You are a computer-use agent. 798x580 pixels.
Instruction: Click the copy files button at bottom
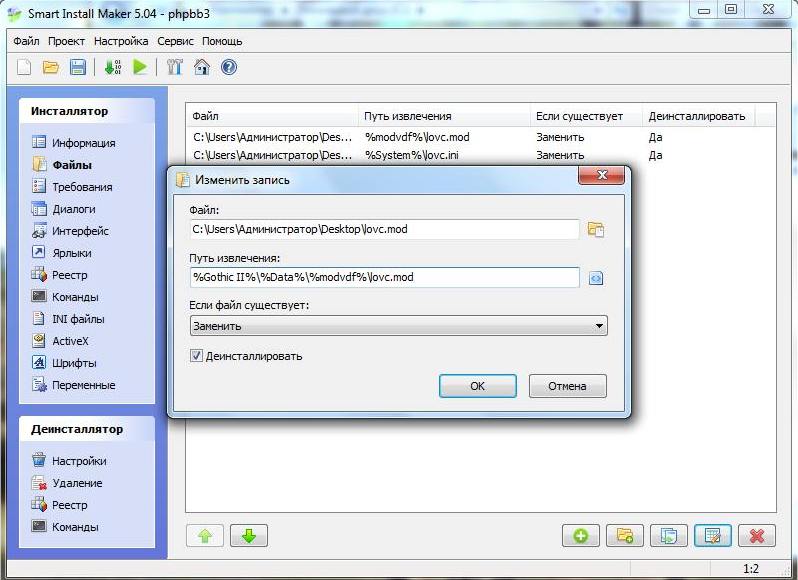pyautogui.click(x=669, y=536)
